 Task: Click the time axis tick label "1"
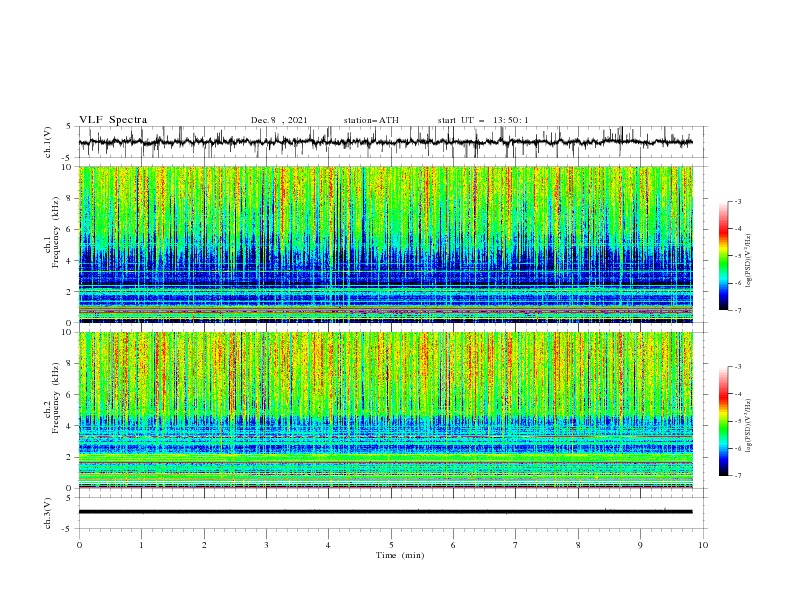[141, 545]
